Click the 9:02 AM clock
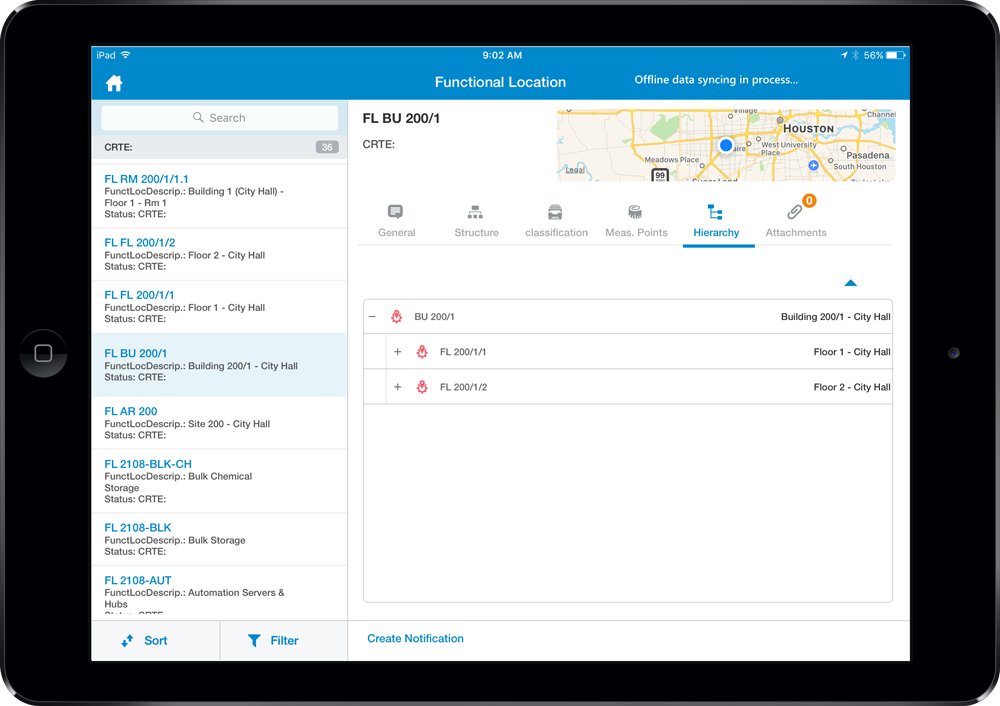This screenshot has height=706, width=1000. pyautogui.click(x=502, y=55)
